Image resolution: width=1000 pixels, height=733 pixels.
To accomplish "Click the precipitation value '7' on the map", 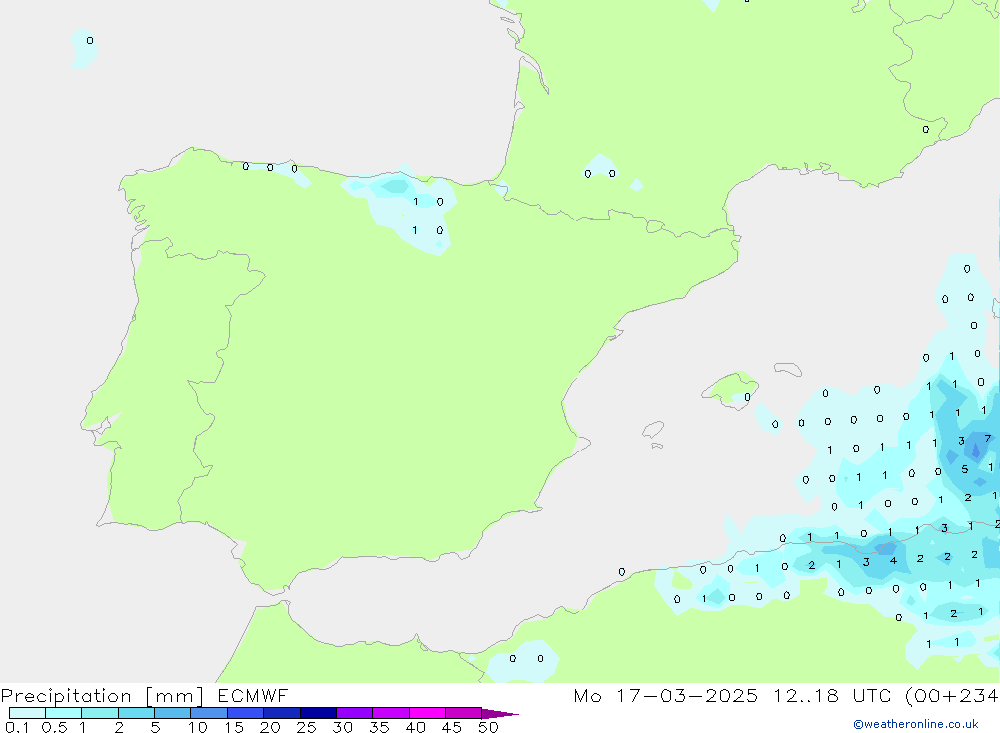I will [x=987, y=438].
